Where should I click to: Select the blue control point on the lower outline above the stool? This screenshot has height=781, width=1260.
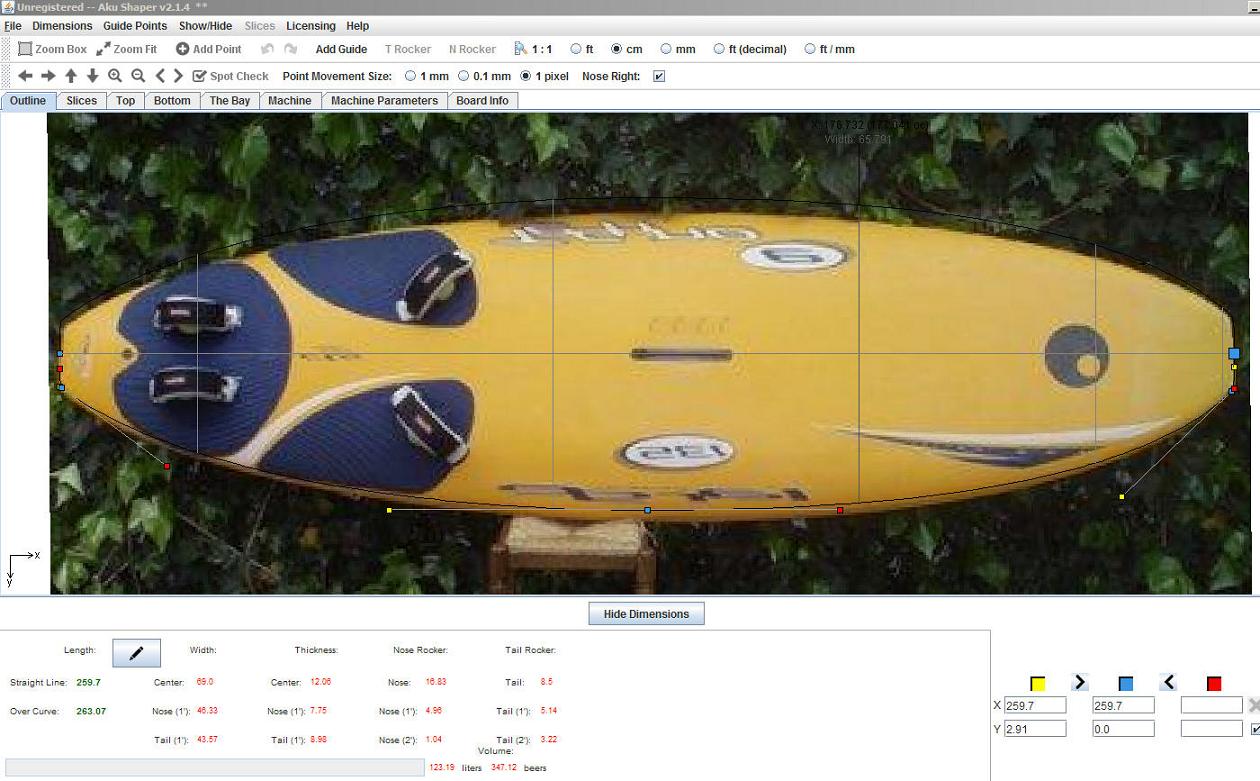pos(647,510)
